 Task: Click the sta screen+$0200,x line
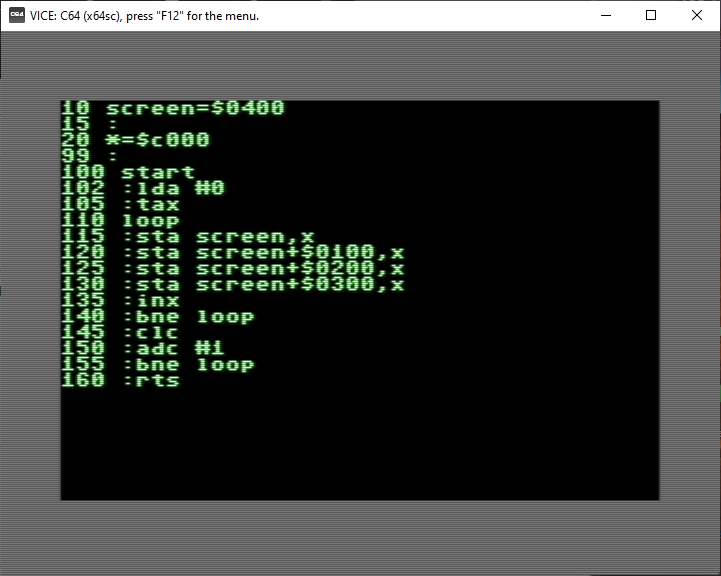tap(263, 268)
